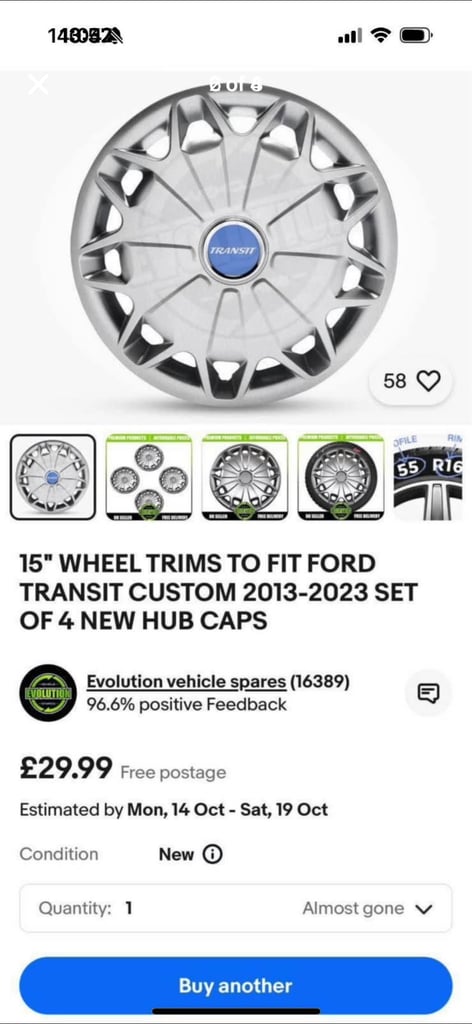Image resolution: width=472 pixels, height=1024 pixels.
Task: Select the first single hubcap thumbnail
Action: pos(53,477)
